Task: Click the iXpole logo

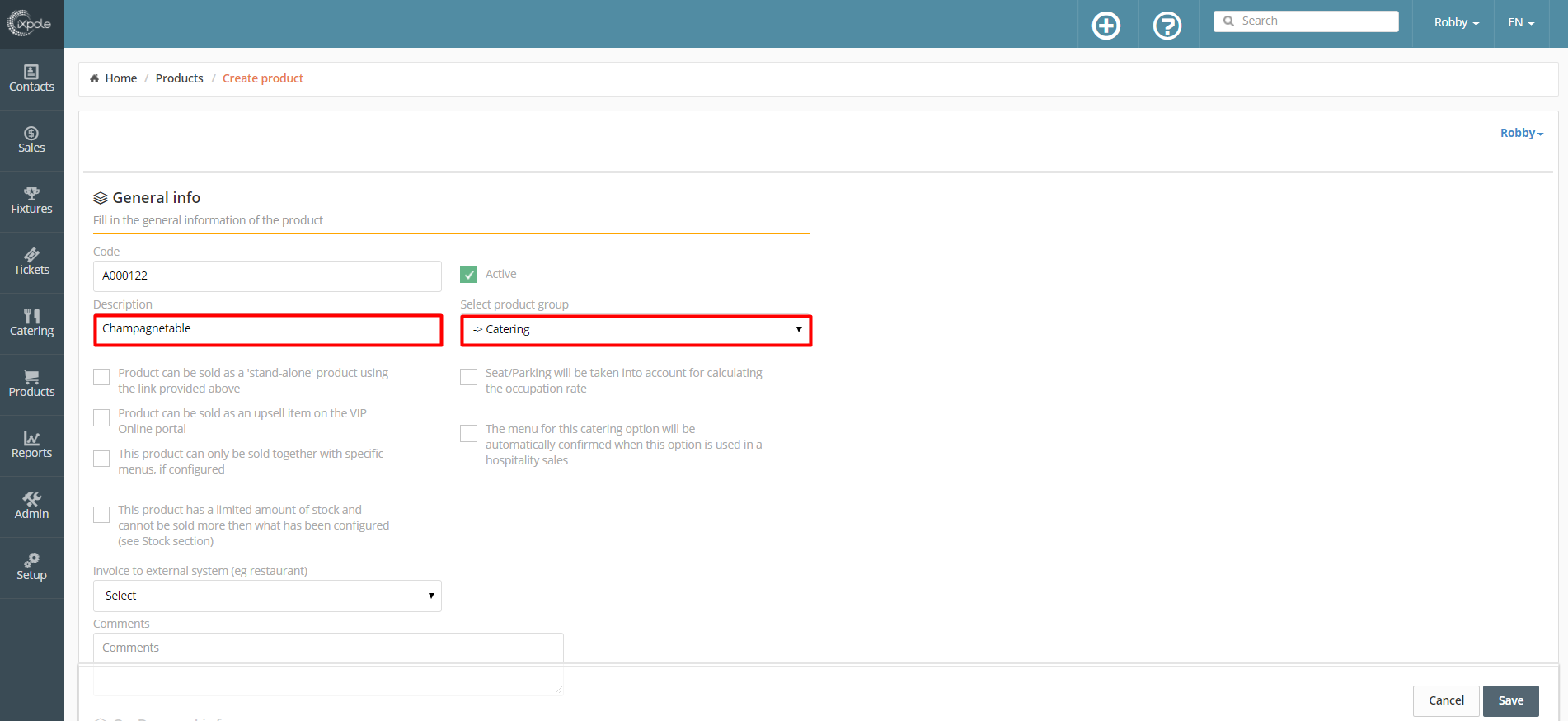Action: (30, 23)
